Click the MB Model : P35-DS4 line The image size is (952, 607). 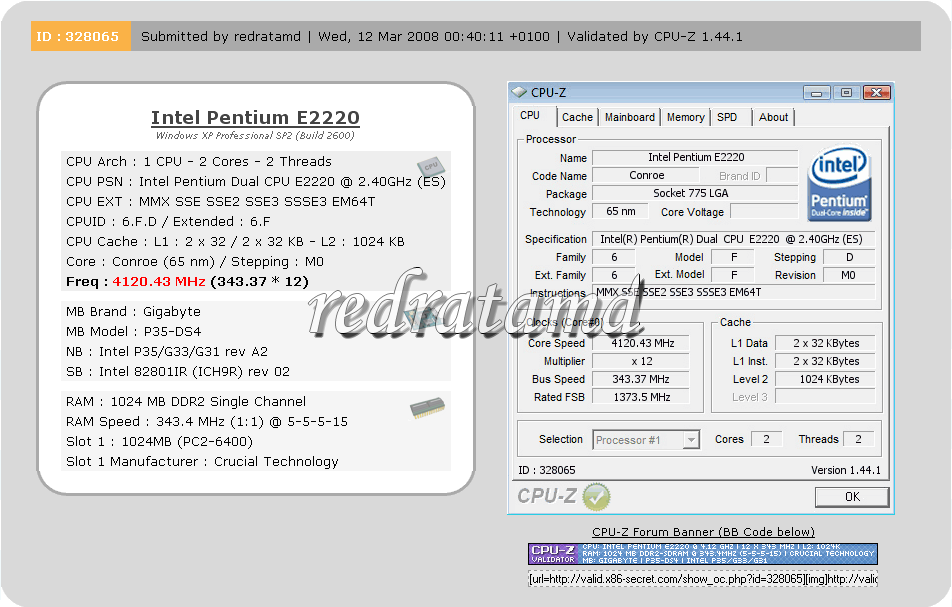(x=134, y=331)
